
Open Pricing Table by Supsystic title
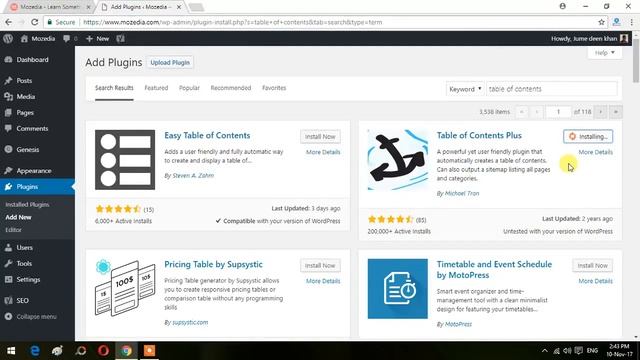213,264
